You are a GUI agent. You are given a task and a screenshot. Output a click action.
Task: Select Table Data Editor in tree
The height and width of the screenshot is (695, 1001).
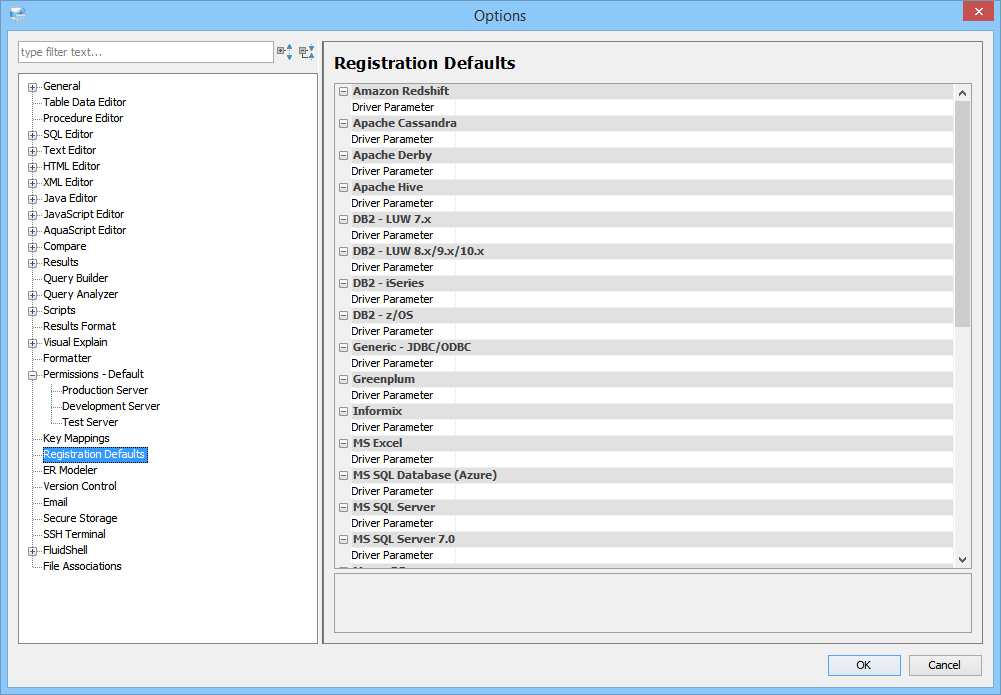pyautogui.click(x=84, y=102)
